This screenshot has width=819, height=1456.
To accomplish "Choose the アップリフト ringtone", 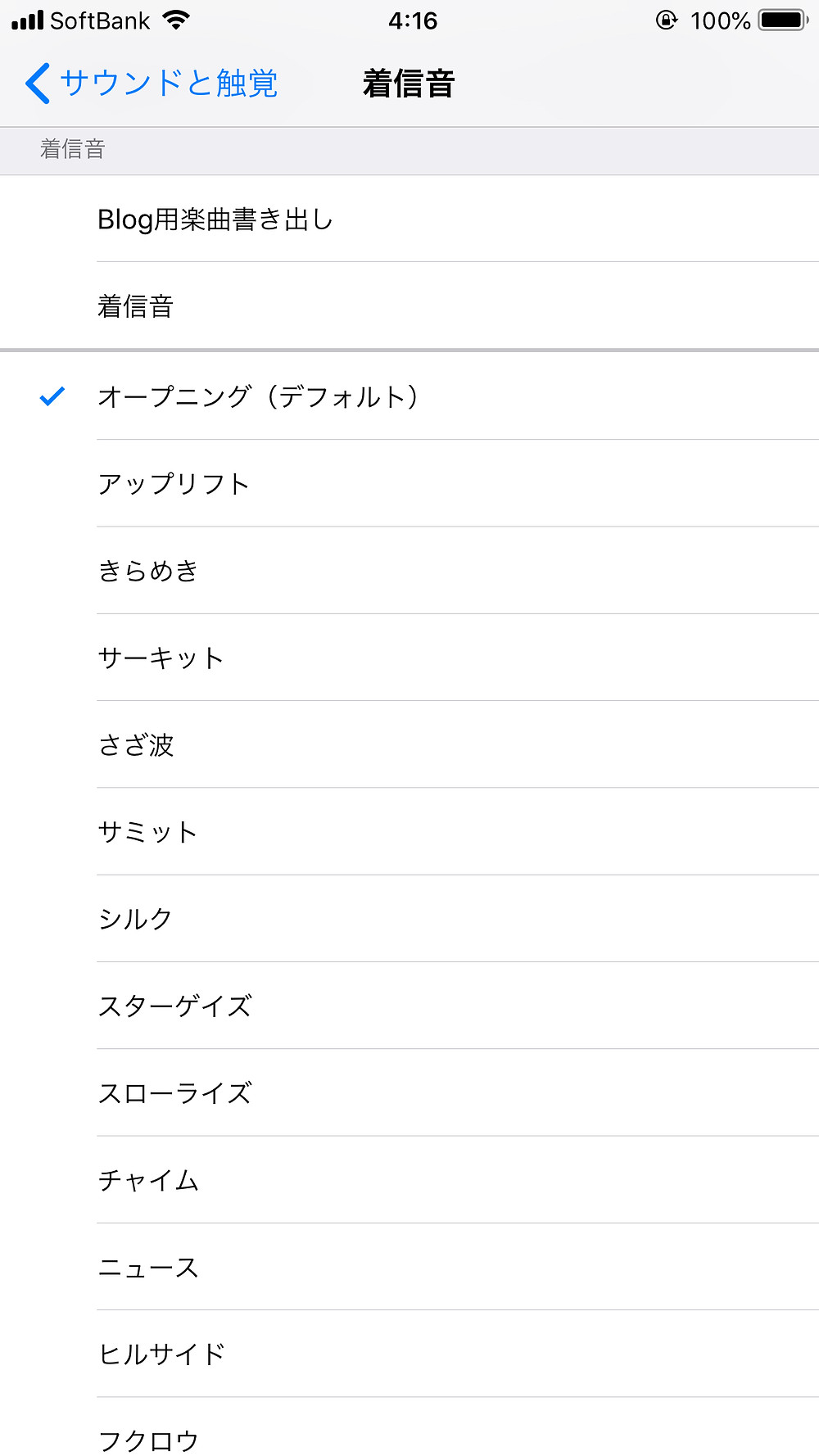I will (x=409, y=483).
